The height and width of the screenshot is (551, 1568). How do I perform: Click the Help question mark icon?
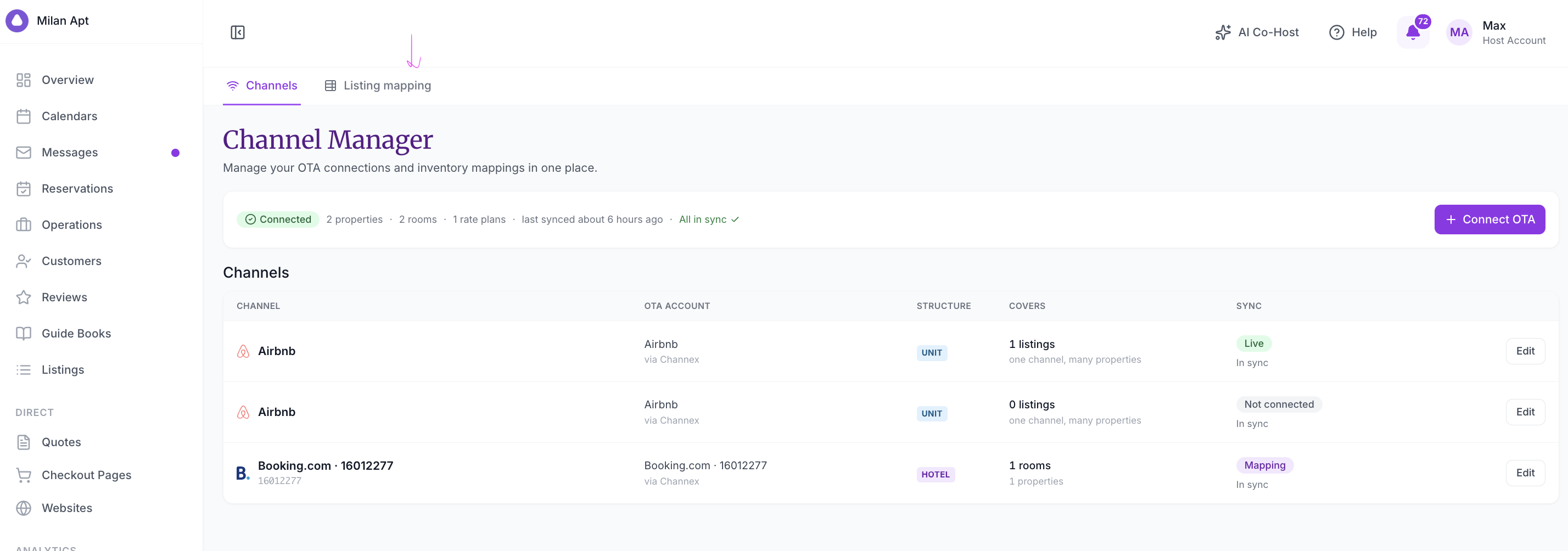1336,32
